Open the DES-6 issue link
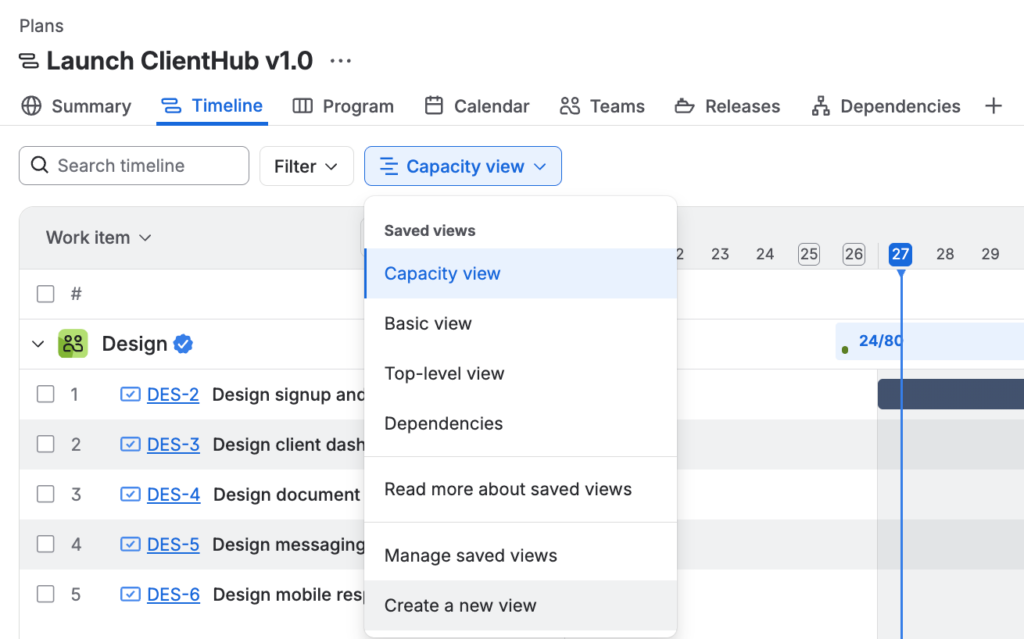Image resolution: width=1024 pixels, height=639 pixels. [173, 595]
